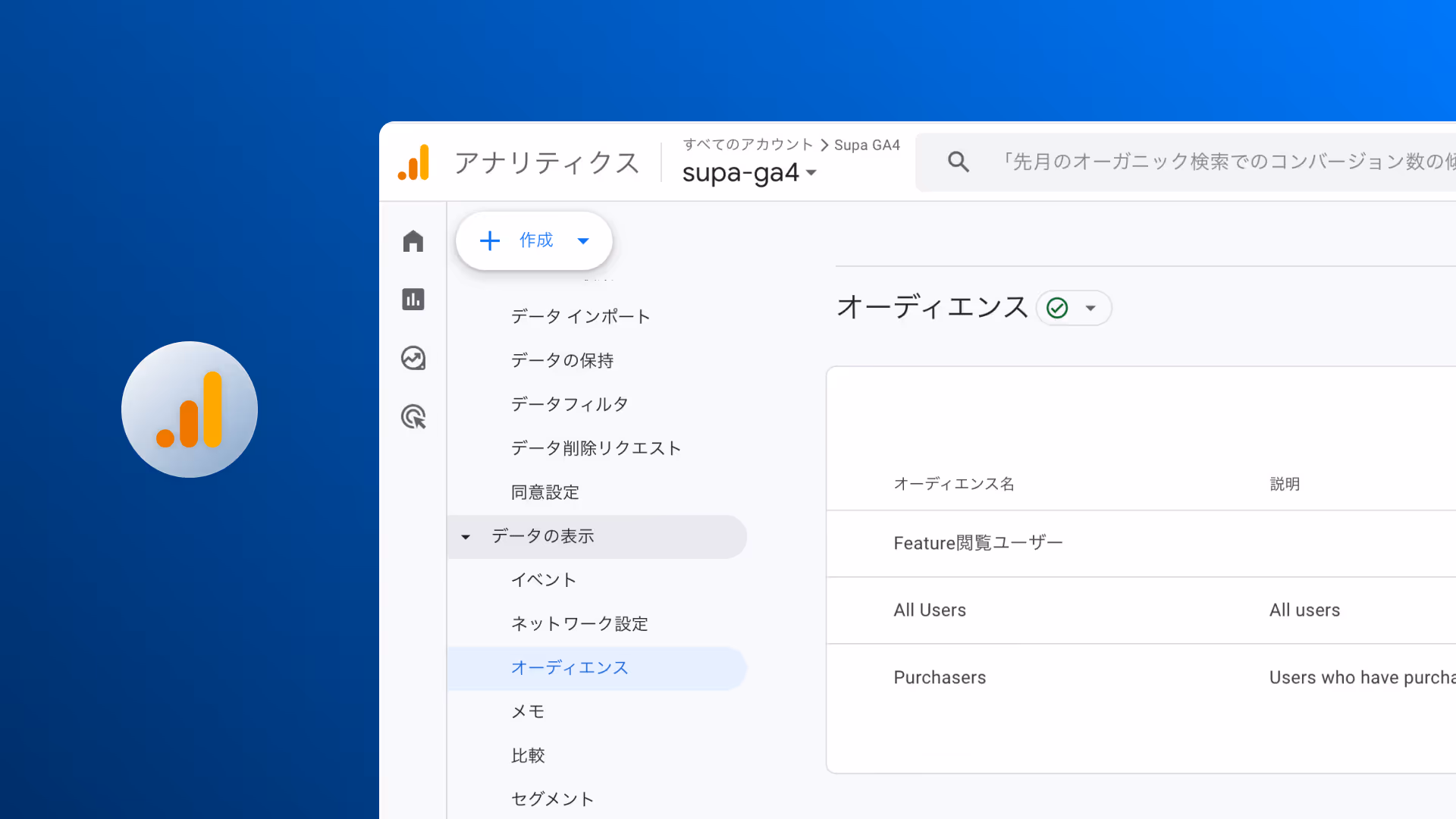Click the Analytics logo in header
The height and width of the screenshot is (819, 1456).
point(414,162)
